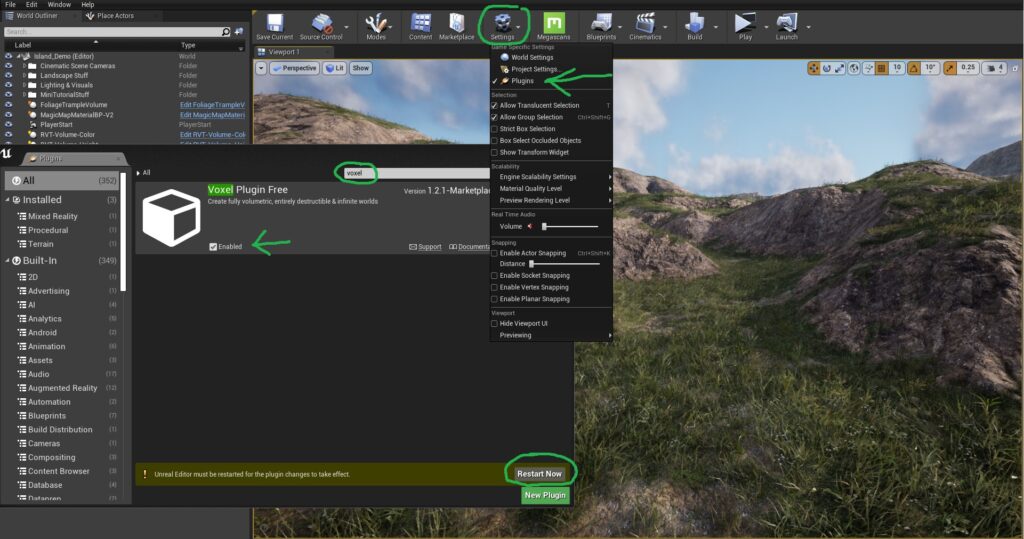Image resolution: width=1024 pixels, height=539 pixels.
Task: Click the Save Current toolbar icon
Action: click(274, 24)
